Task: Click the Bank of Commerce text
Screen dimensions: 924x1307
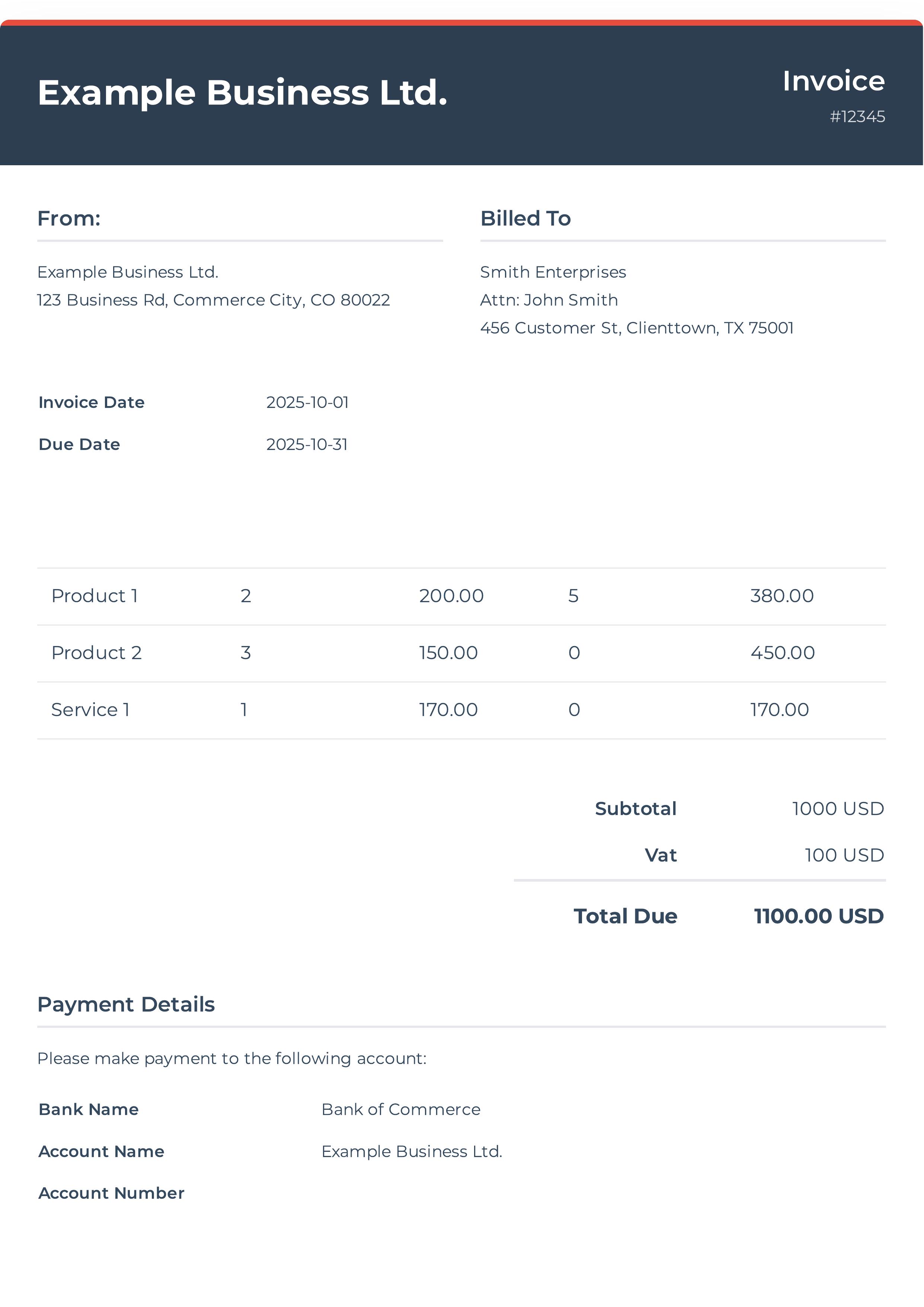Action: (x=400, y=1109)
